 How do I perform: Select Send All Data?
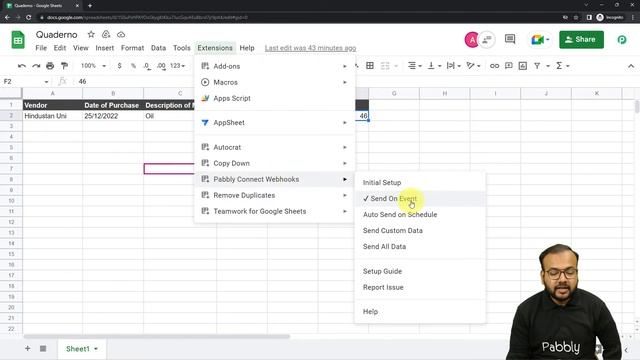click(420, 247)
